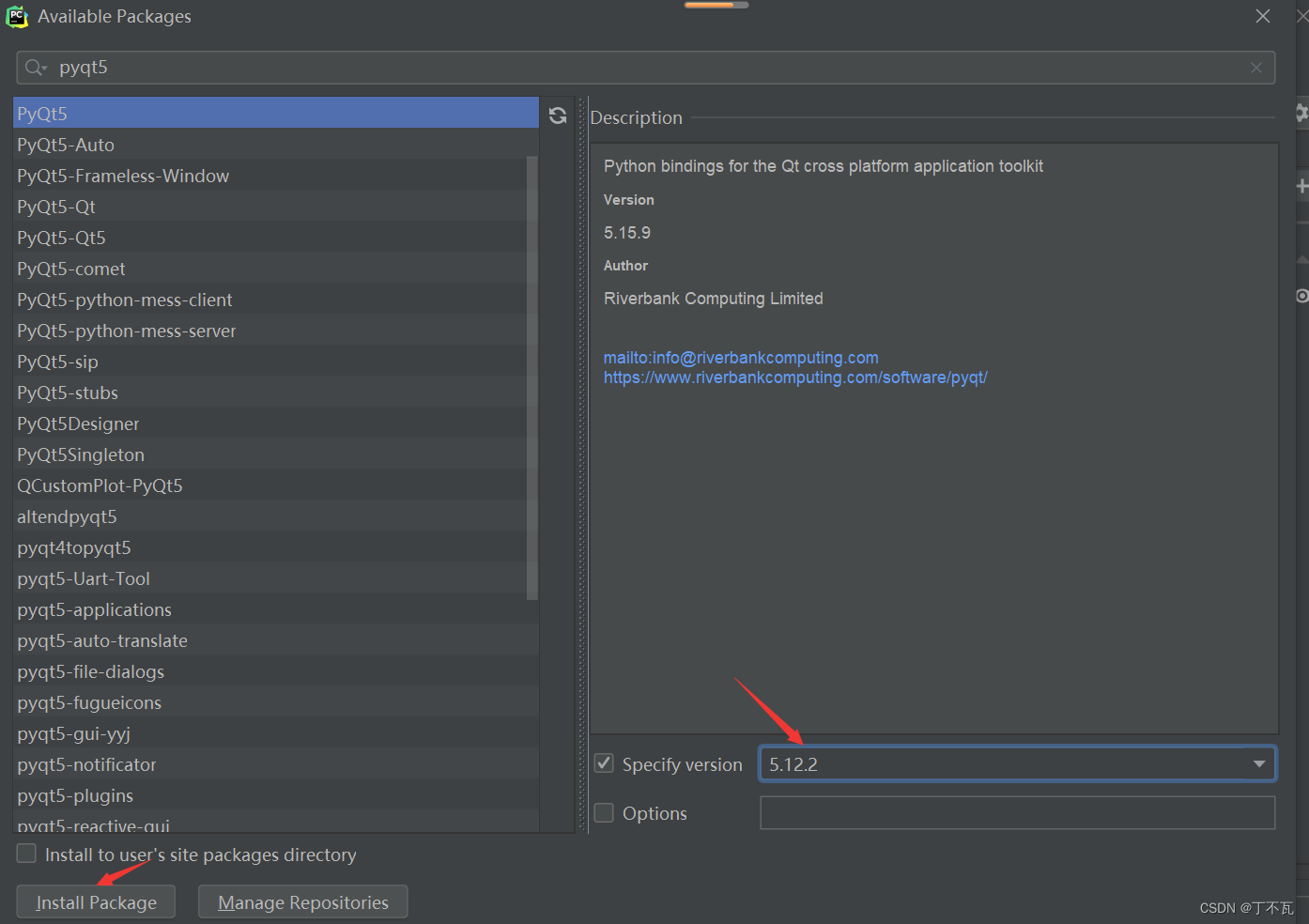Click Manage Repositories button

pyautogui.click(x=303, y=902)
